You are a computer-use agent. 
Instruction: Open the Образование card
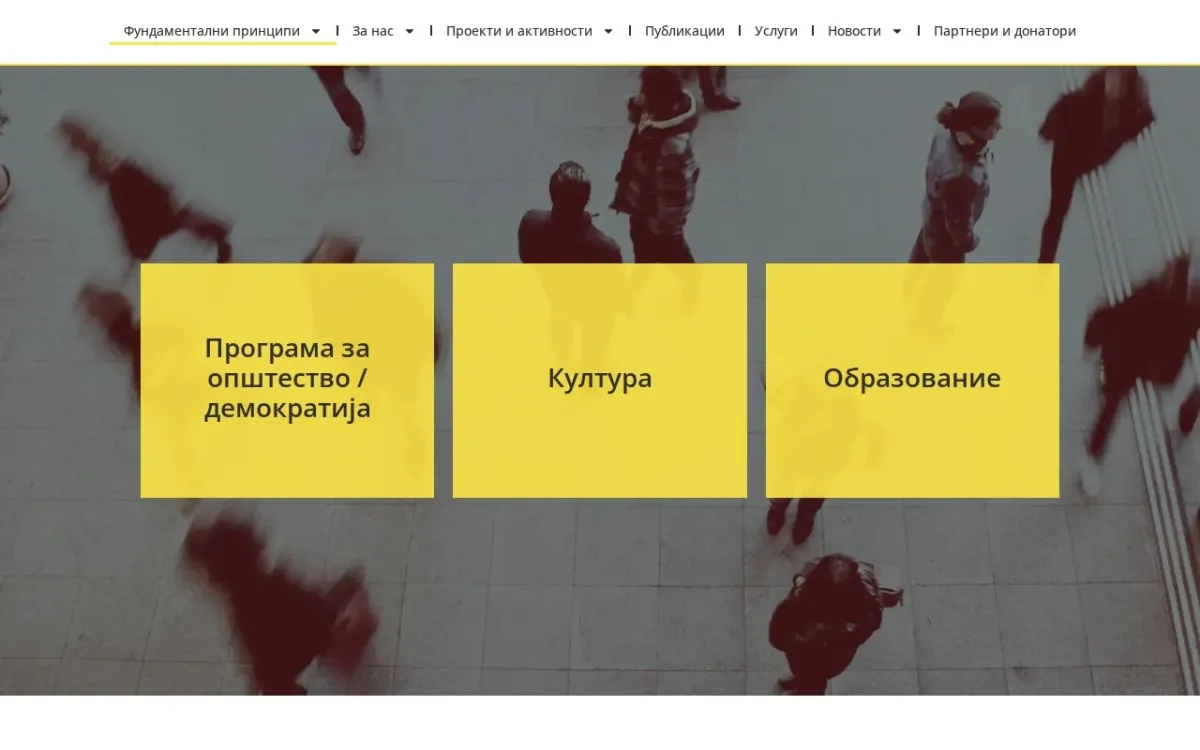(912, 380)
